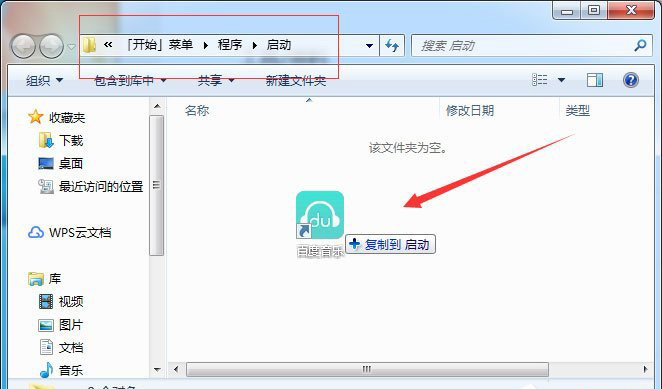The height and width of the screenshot is (389, 662).
Task: Open the 组织 menu
Action: pos(44,80)
